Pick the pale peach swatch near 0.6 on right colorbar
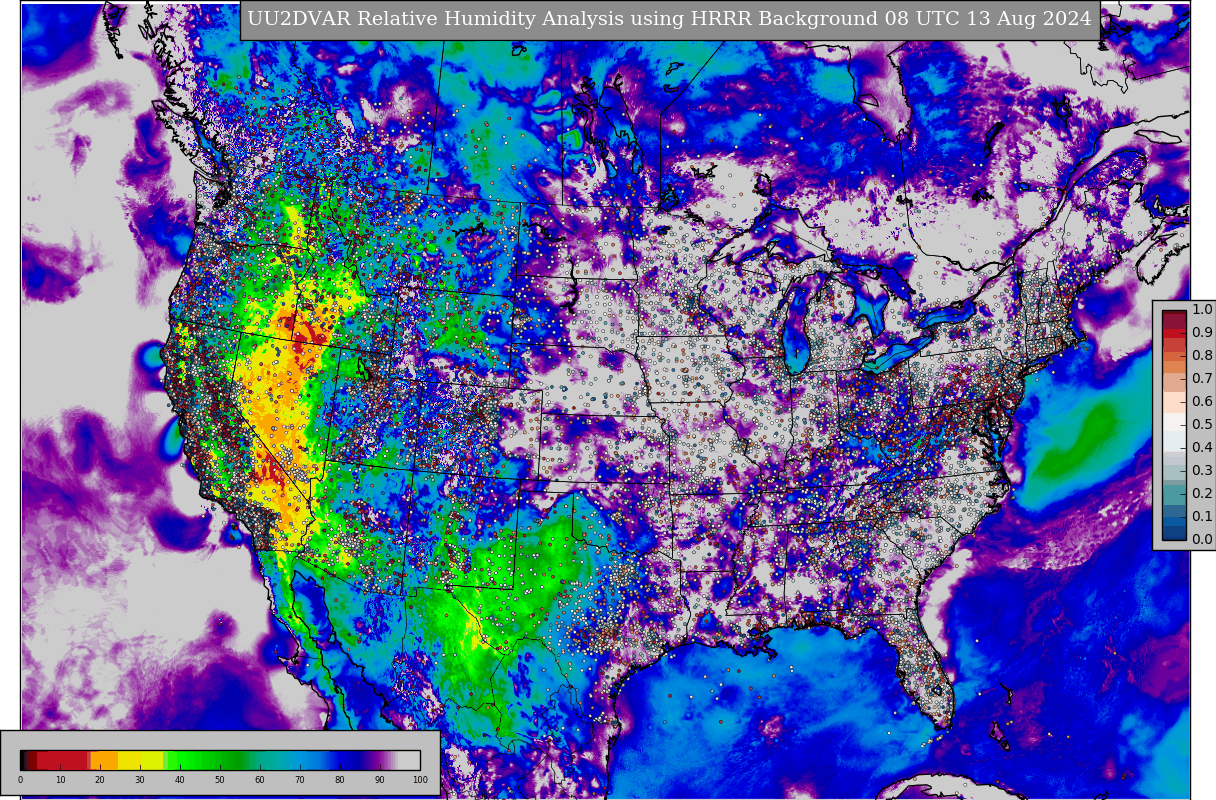Viewport: 1216px width, 800px height. coord(1174,402)
